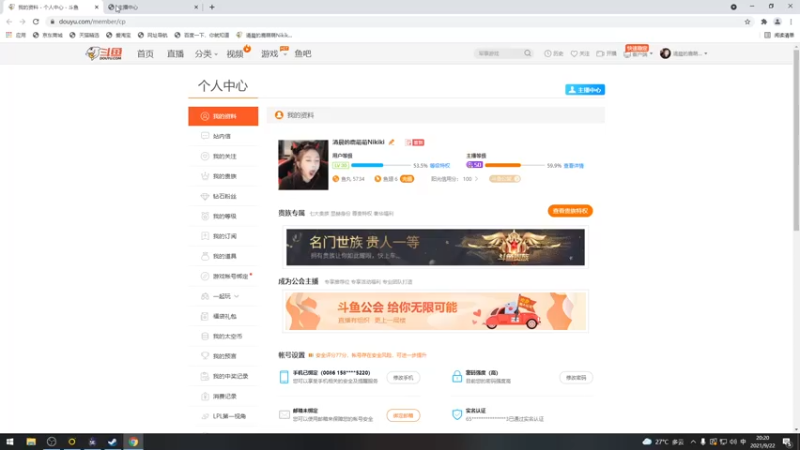Image resolution: width=800 pixels, height=450 pixels.
Task: Click the 鱼丸 5734 coin icon
Action: [336, 179]
